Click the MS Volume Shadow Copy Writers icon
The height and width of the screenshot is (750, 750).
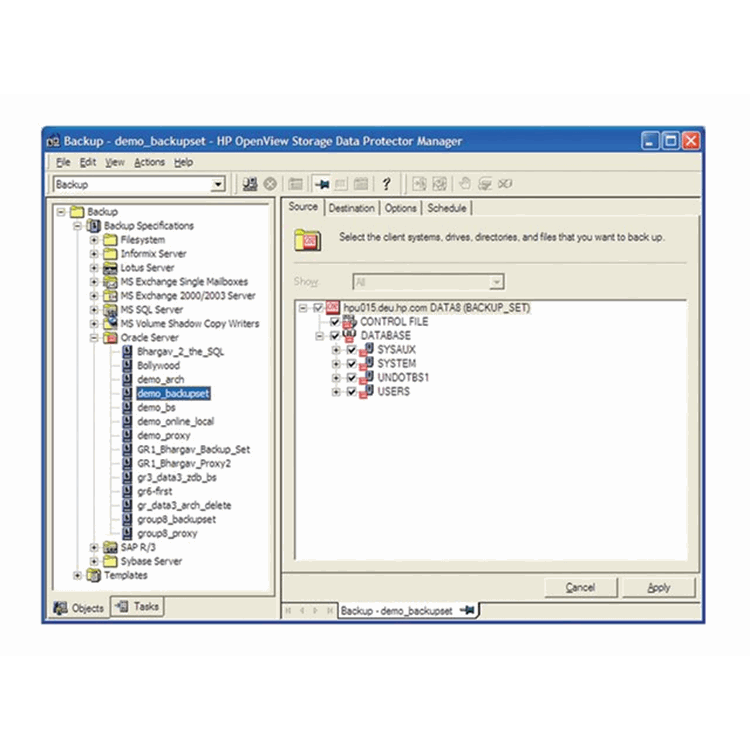[110, 323]
